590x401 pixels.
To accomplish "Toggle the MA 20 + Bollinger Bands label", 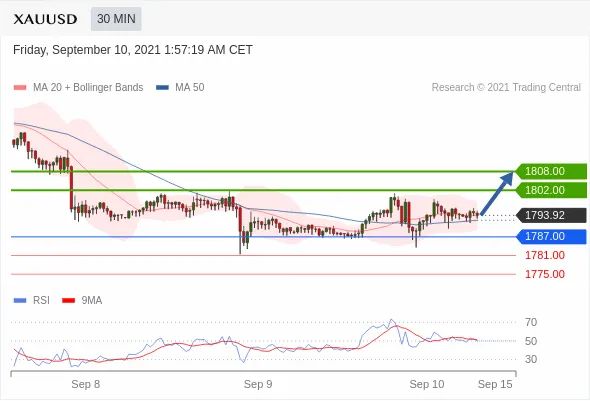I will [88, 88].
